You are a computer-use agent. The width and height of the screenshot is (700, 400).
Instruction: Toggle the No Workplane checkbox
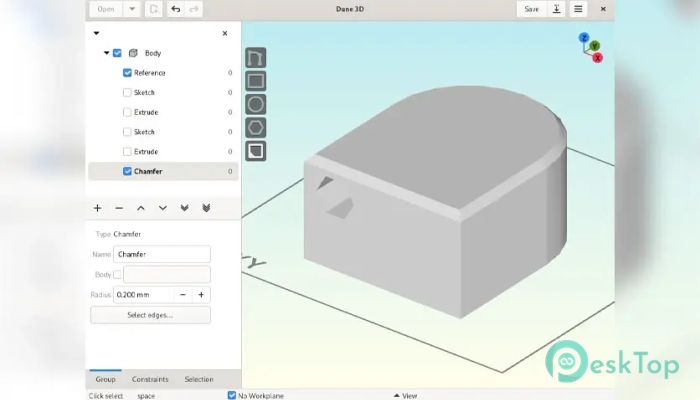(232, 395)
